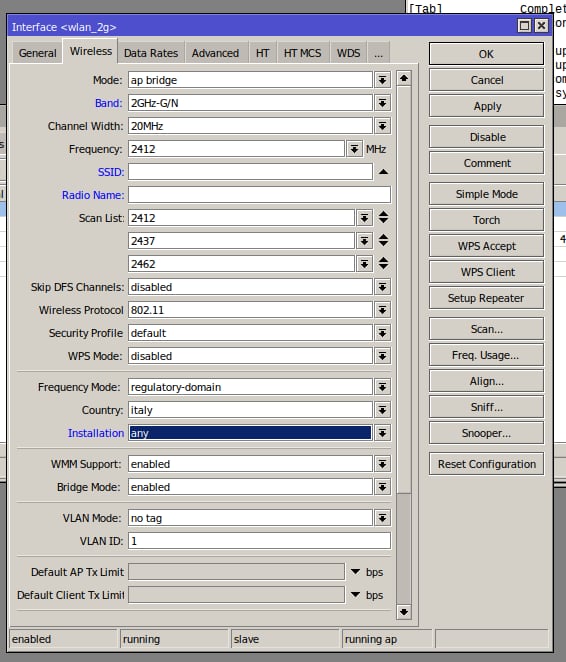Screen dimensions: 566x662
Task: Open the Scan... tool
Action: 486,329
